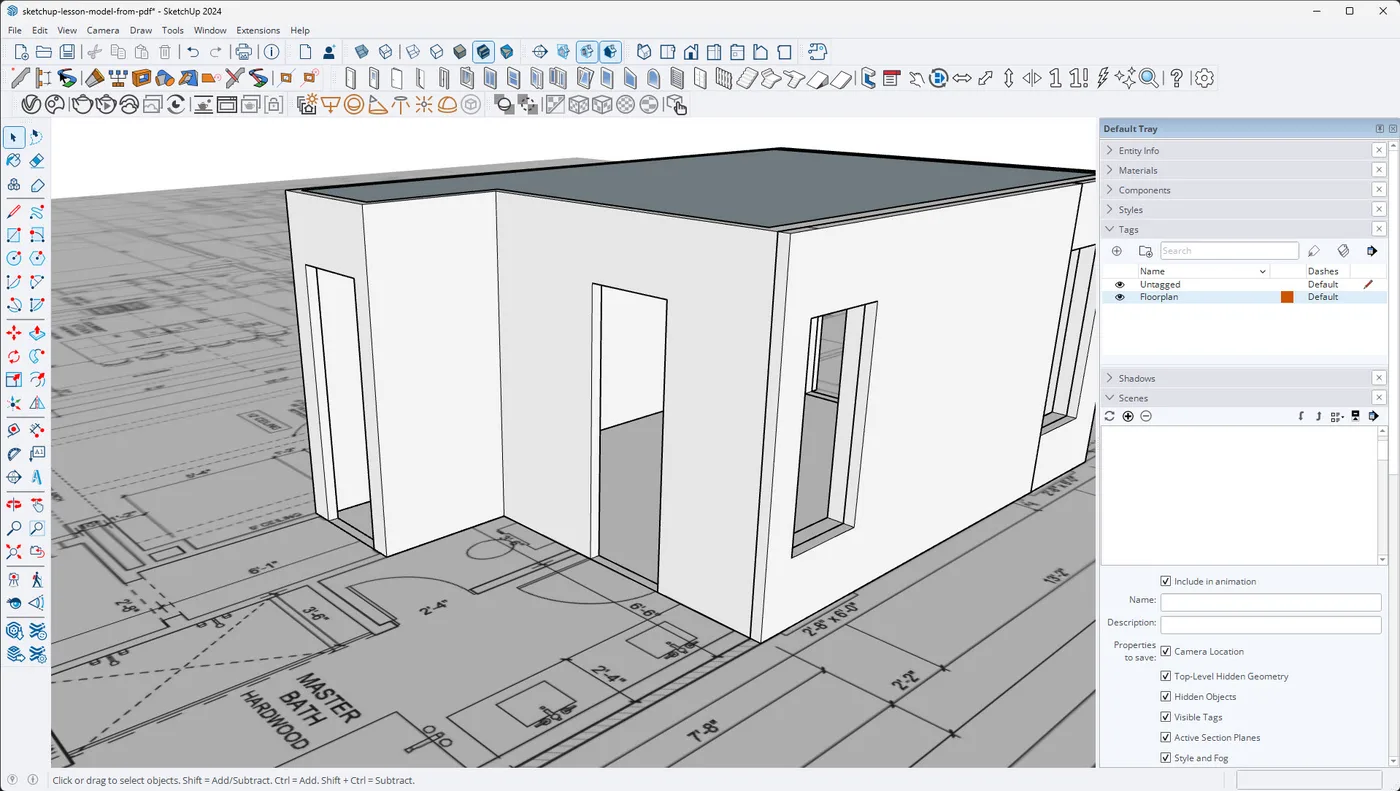Uncheck the Include in animation checkbox
Image resolution: width=1400 pixels, height=791 pixels.
click(x=1165, y=581)
